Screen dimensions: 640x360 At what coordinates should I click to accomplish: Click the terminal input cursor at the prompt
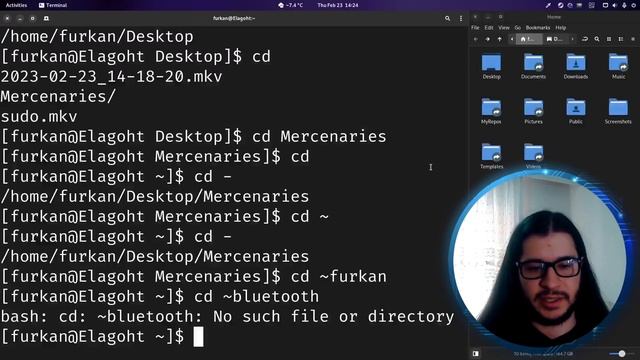click(198, 337)
